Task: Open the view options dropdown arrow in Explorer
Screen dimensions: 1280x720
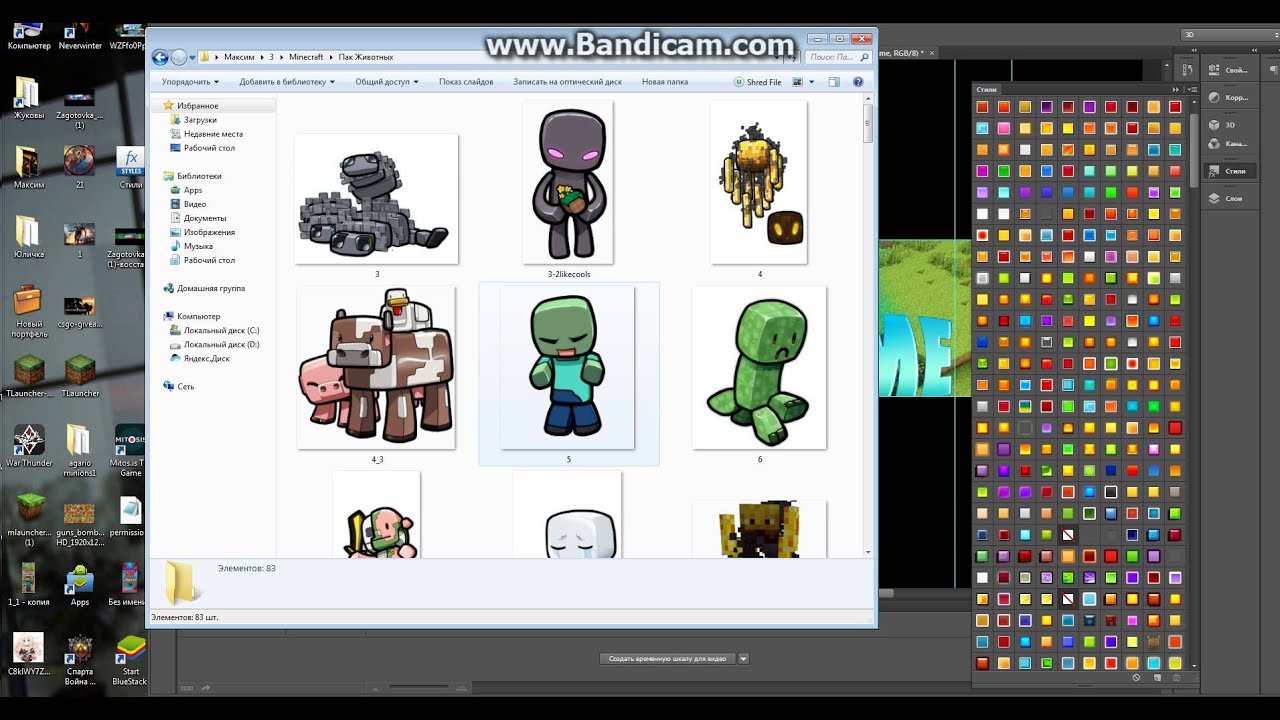Action: (x=811, y=82)
